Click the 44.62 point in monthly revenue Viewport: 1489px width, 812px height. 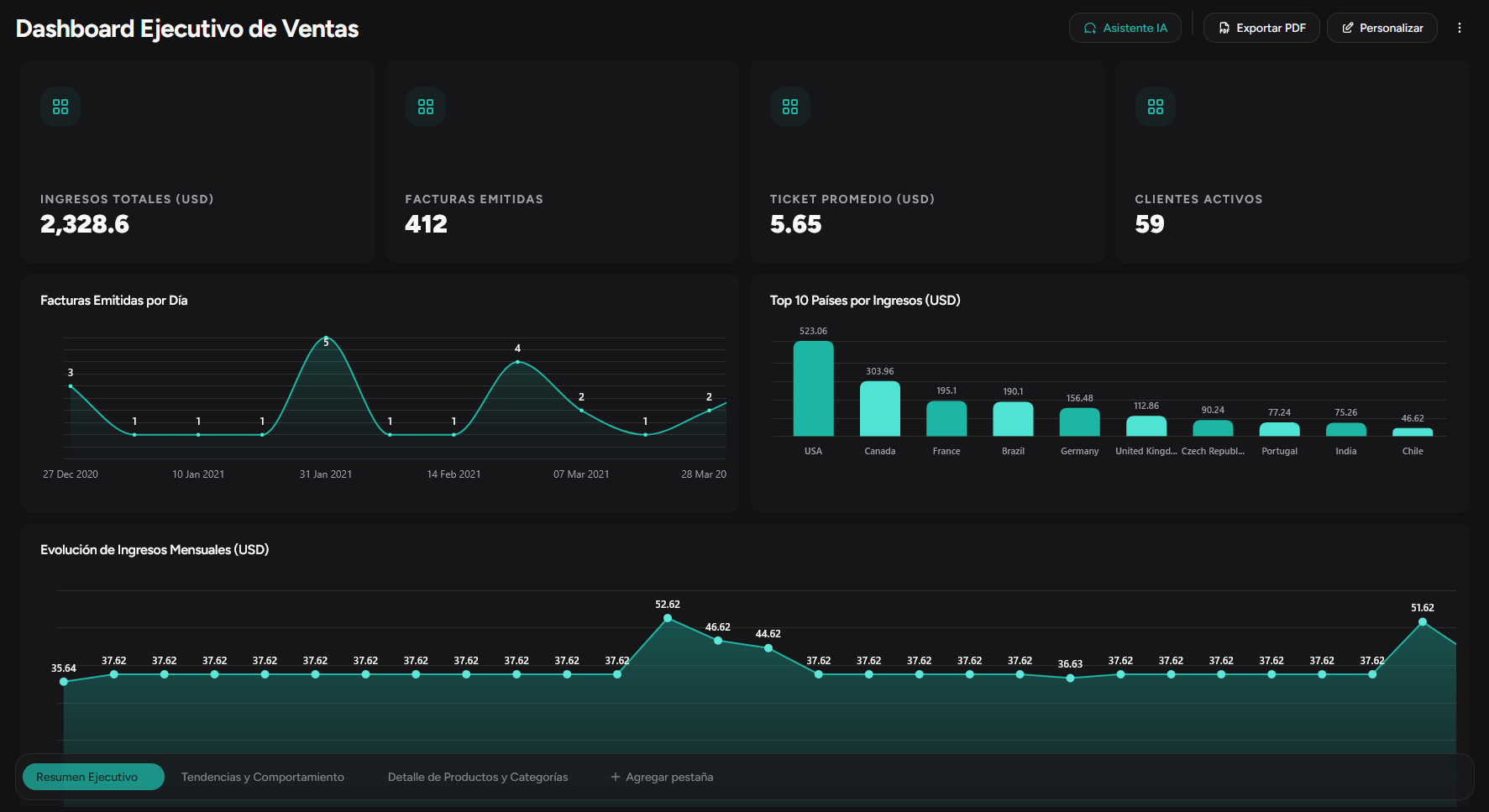(768, 648)
